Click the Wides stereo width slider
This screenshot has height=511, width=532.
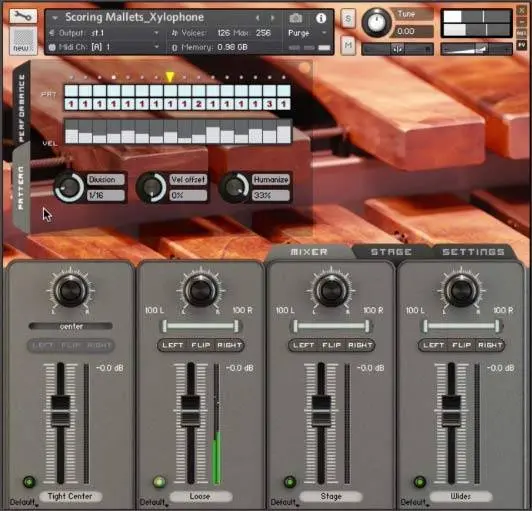[x=461, y=326]
